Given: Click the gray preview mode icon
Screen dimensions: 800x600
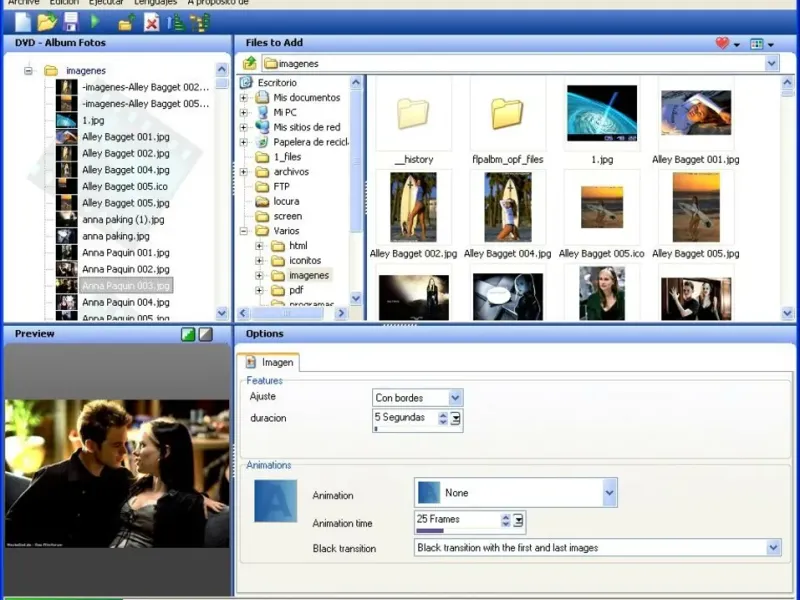Looking at the screenshot, I should 205,334.
